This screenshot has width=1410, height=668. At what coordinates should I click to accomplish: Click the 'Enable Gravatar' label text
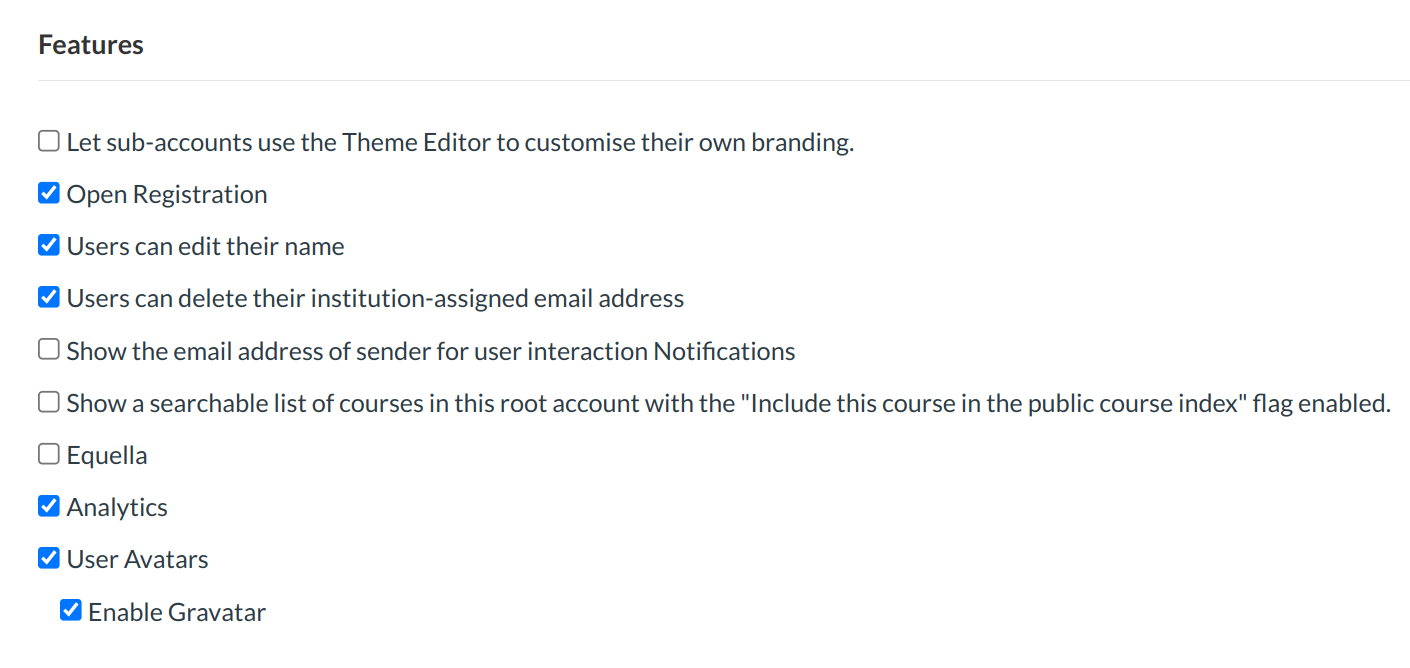pos(177,612)
